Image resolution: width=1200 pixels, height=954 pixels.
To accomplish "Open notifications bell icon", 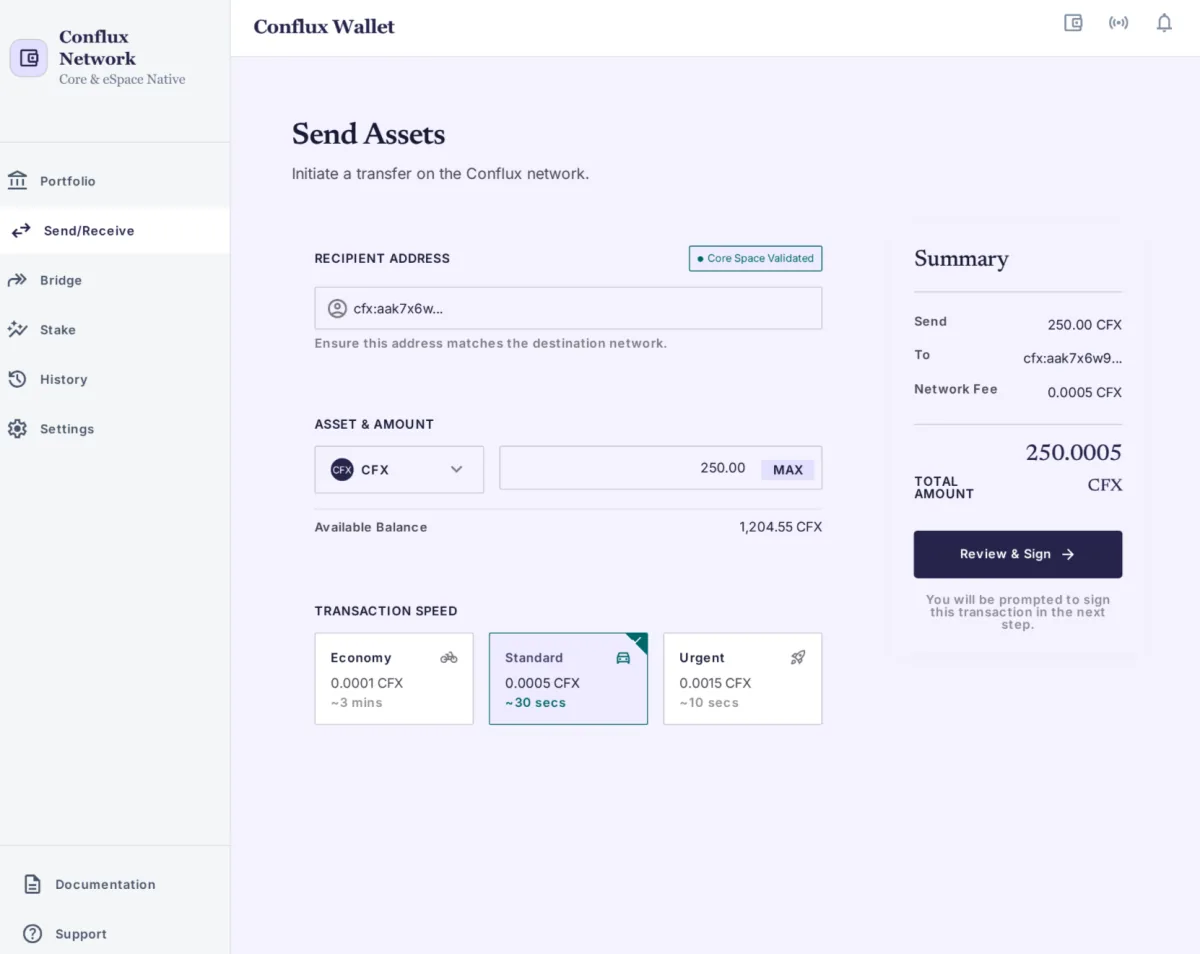I will pyautogui.click(x=1164, y=23).
